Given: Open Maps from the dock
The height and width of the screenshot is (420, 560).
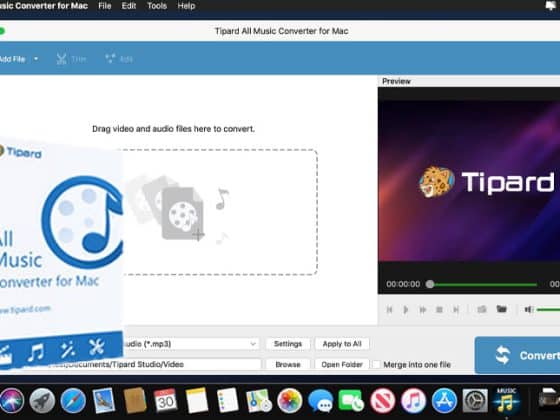Looking at the screenshot, I should click(258, 400).
